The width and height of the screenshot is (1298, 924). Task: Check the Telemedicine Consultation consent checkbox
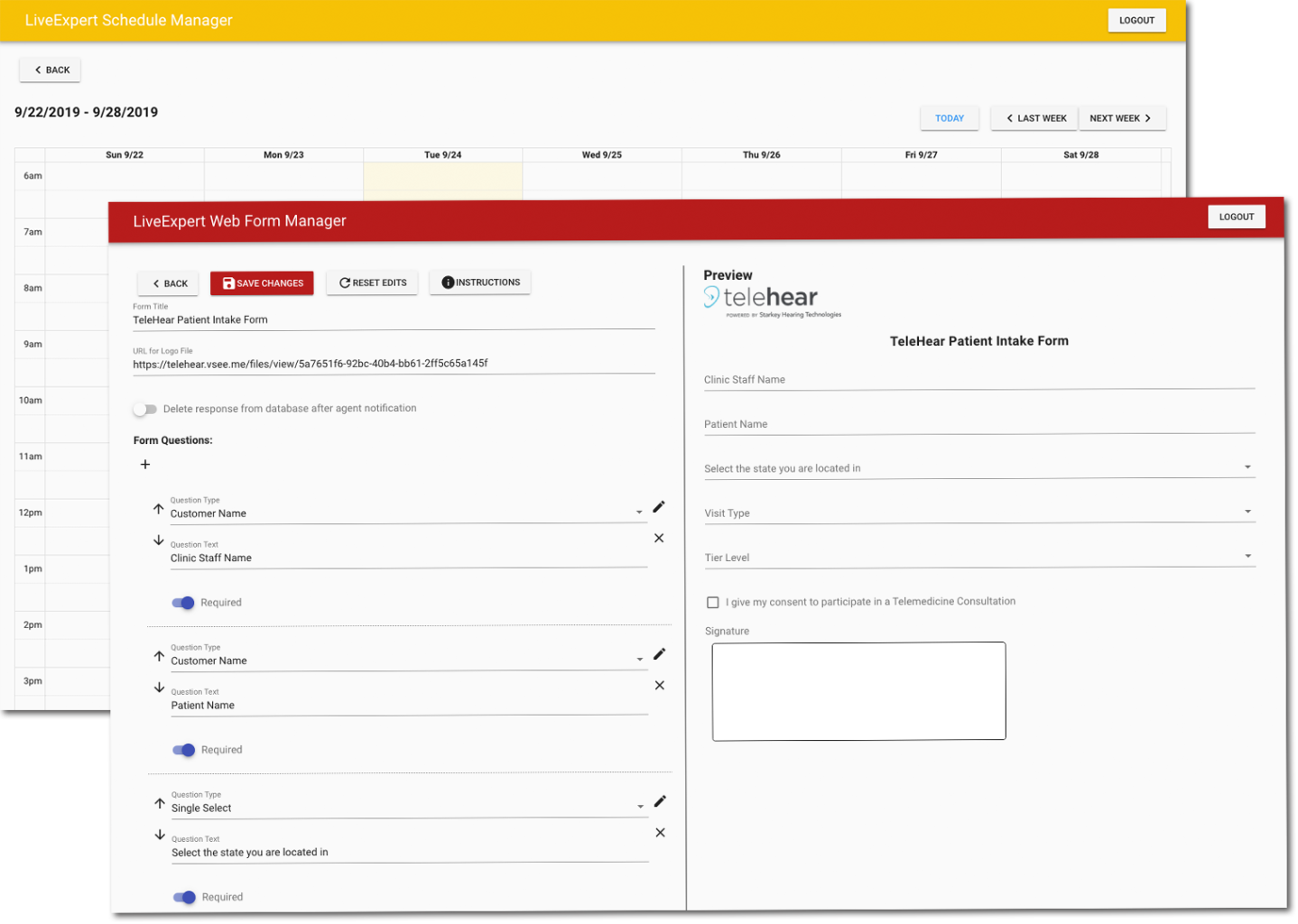tap(713, 603)
